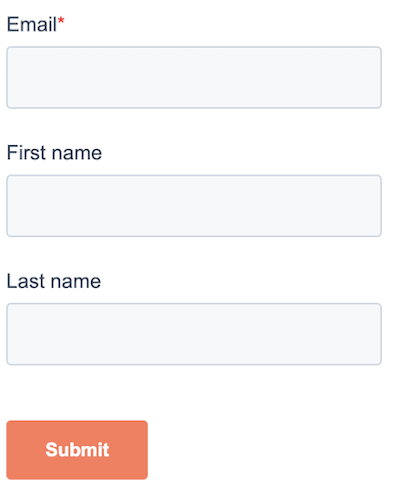
Task: Click the red required asterisk by Email
Action: pos(61,21)
